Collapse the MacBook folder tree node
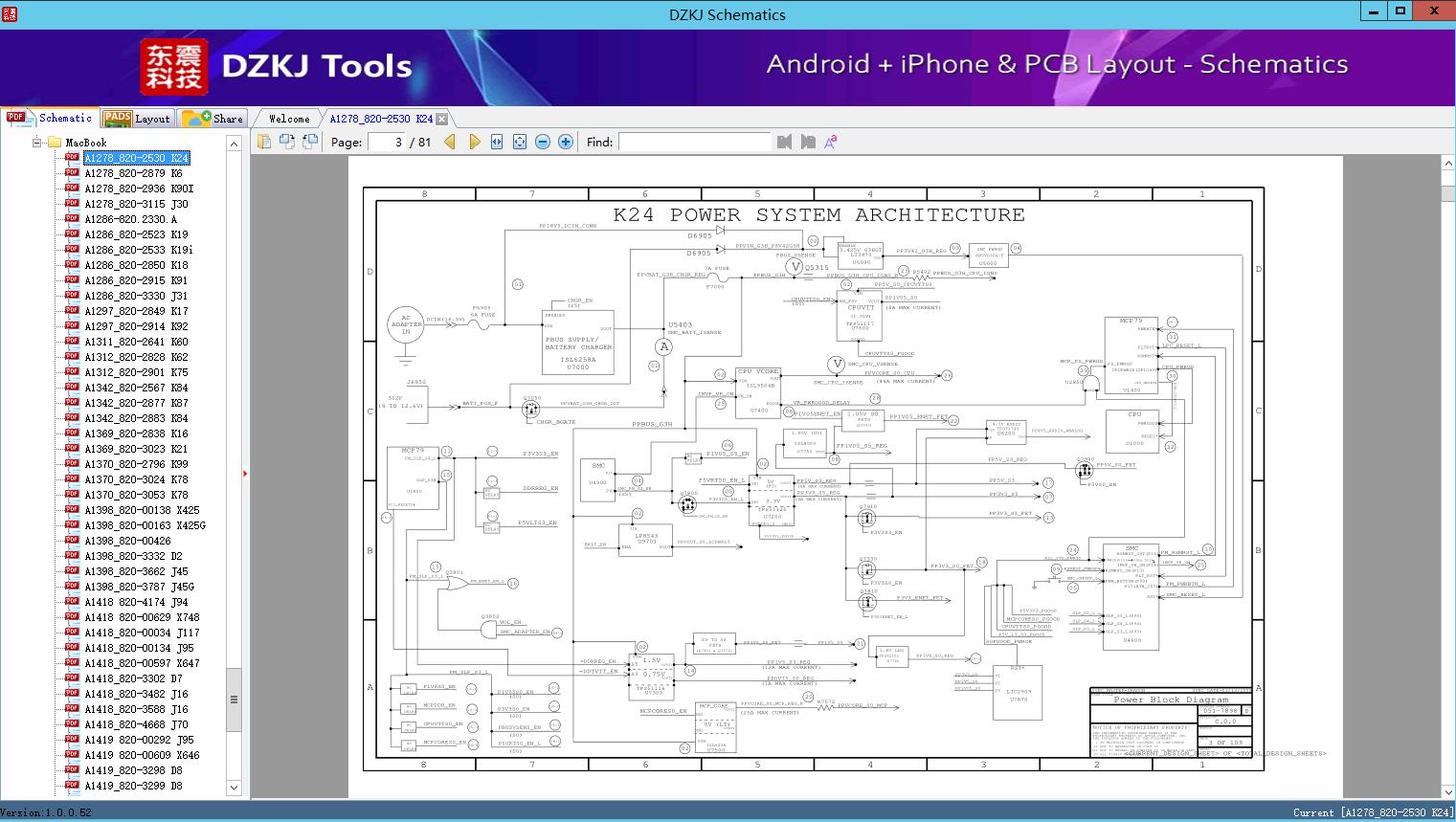 [x=37, y=143]
